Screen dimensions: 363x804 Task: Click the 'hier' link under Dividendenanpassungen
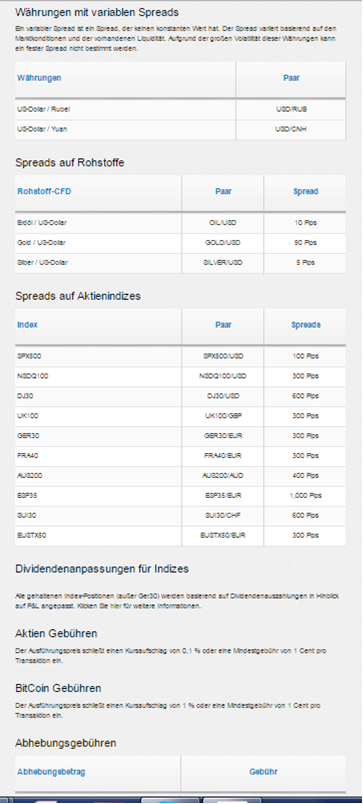tap(115, 606)
